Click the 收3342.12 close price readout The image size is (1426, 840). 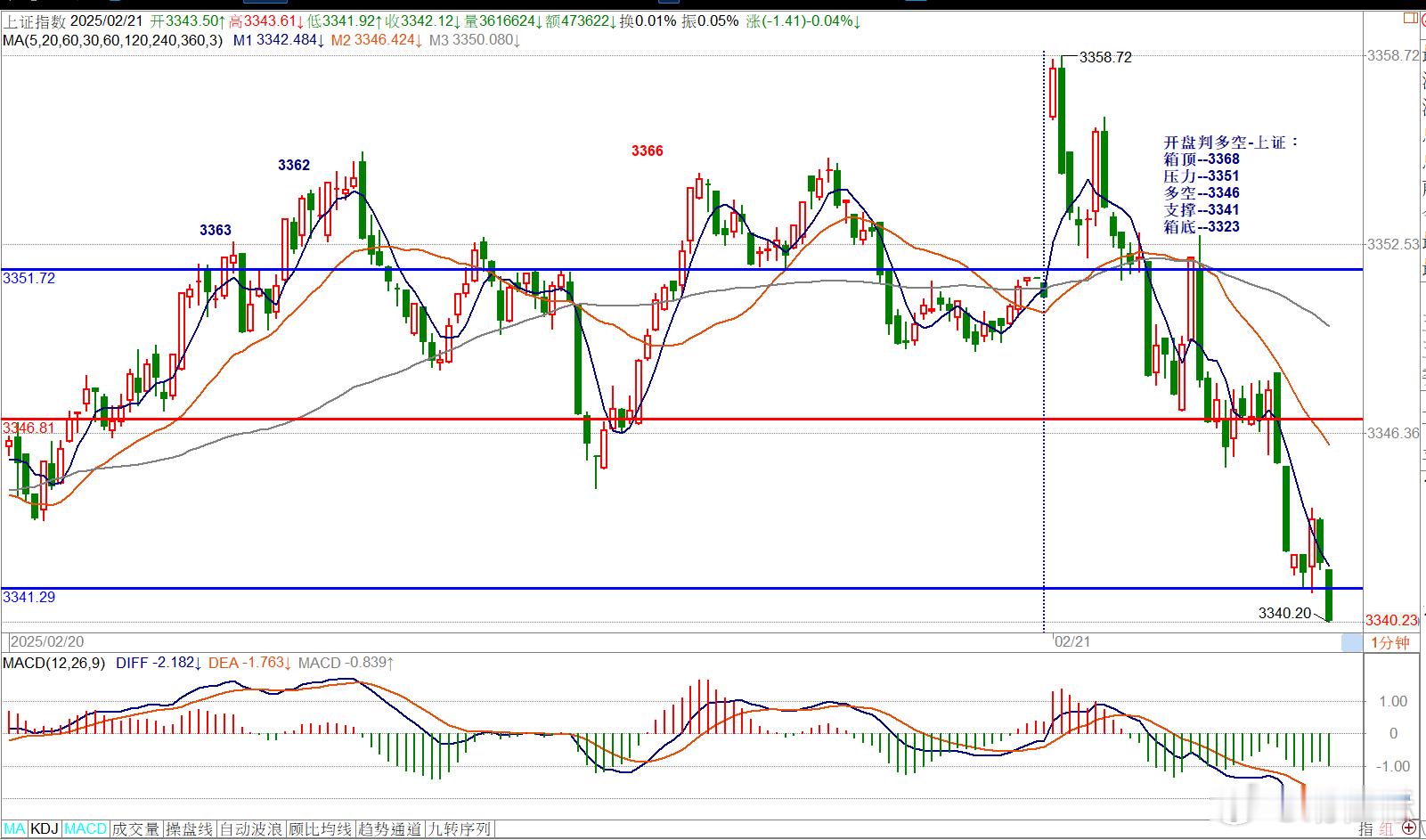422,20
